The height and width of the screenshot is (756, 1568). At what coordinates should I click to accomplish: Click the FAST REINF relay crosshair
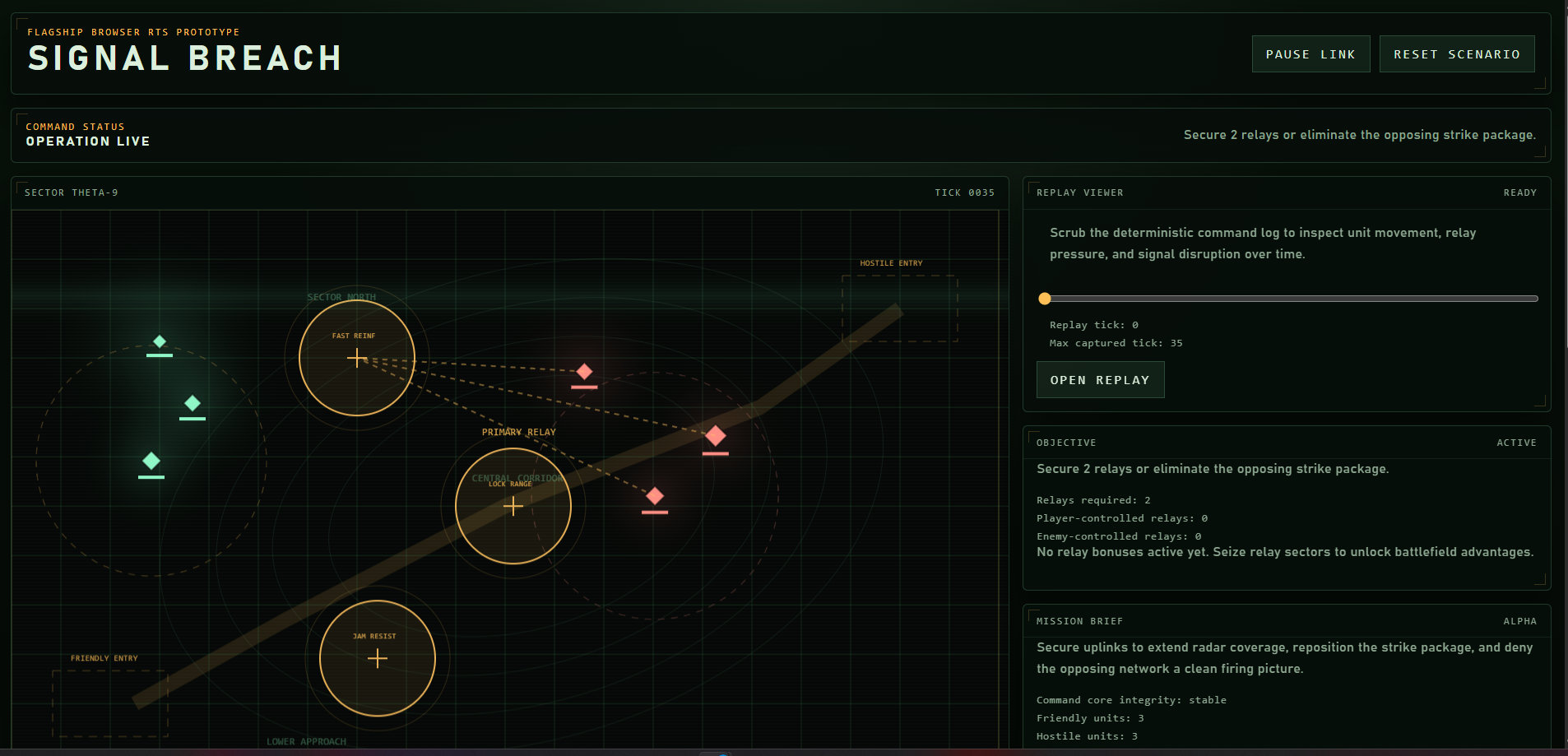[357, 358]
